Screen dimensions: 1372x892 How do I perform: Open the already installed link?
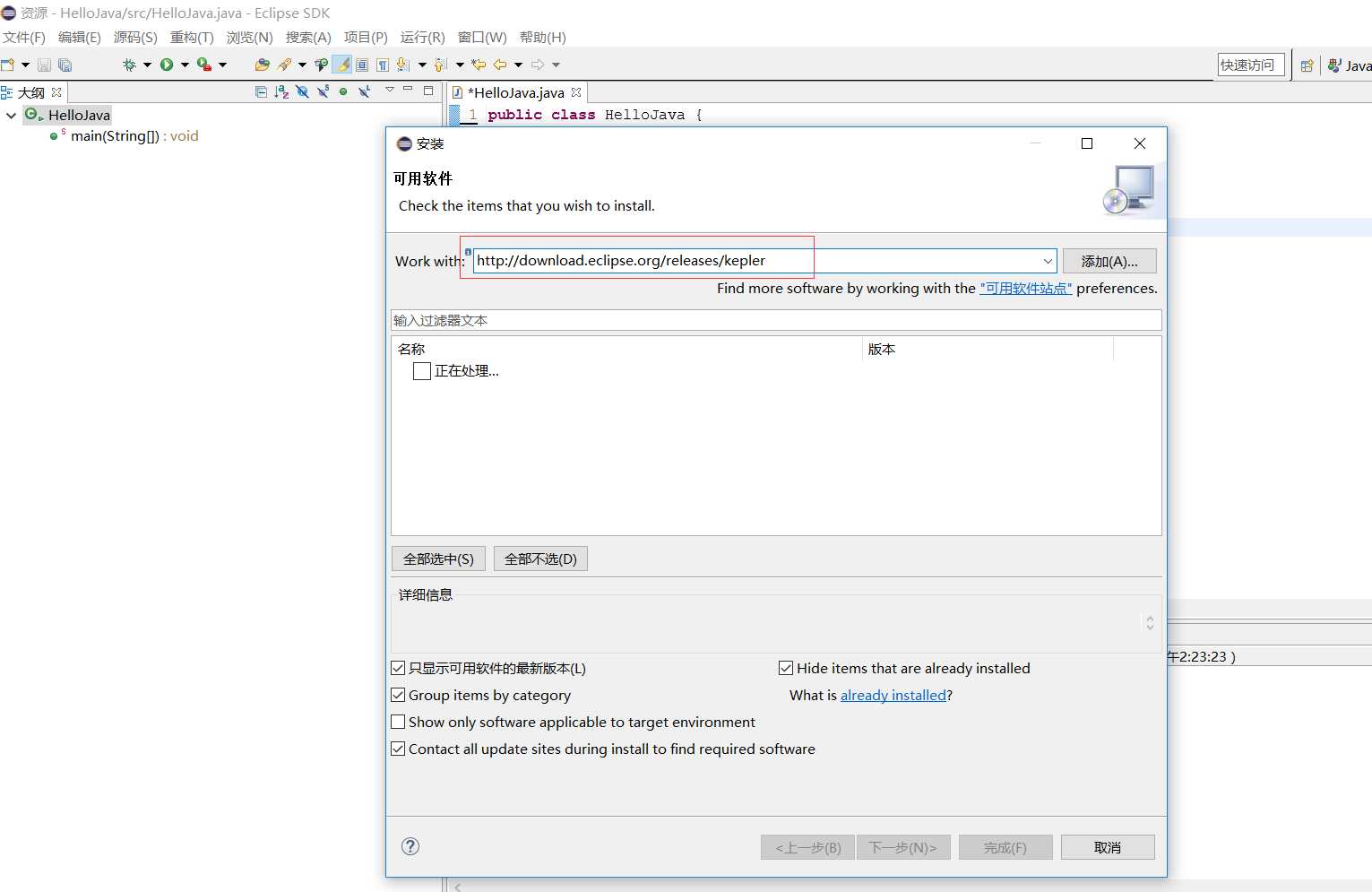(893, 696)
